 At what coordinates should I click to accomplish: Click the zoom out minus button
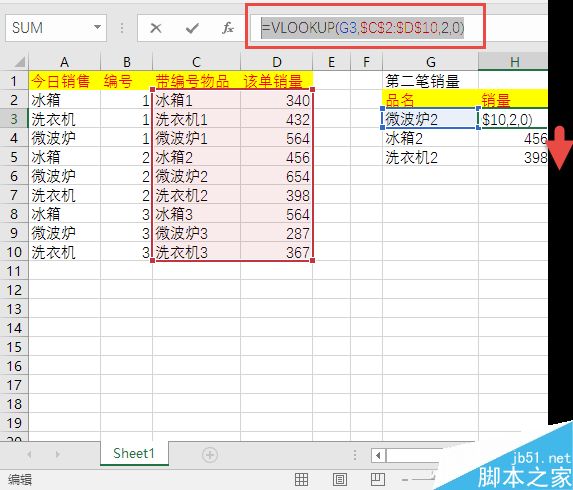coord(405,479)
